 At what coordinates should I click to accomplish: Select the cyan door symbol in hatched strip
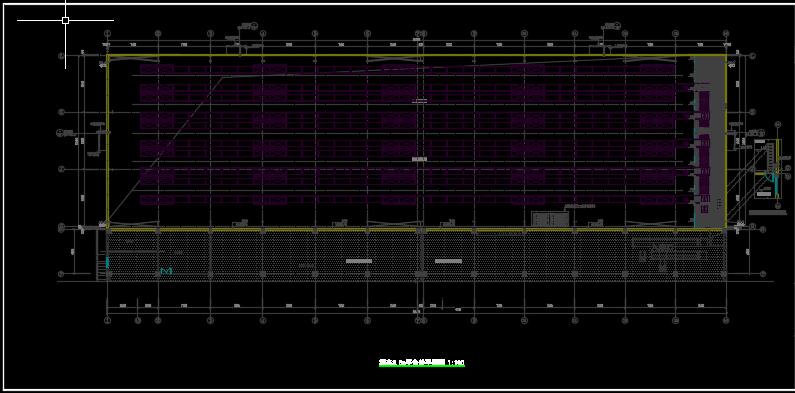166,271
